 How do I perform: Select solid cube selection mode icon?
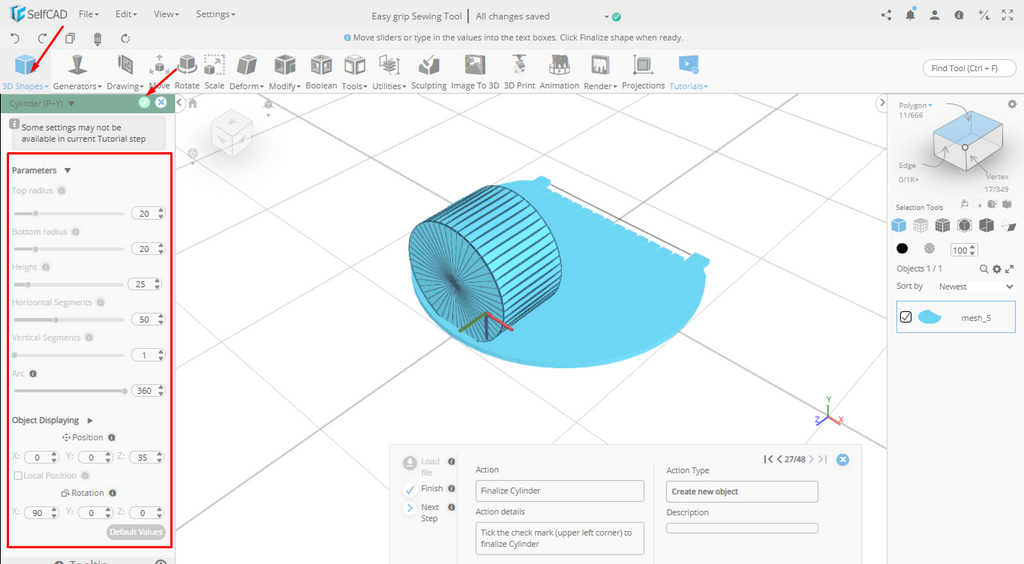899,226
